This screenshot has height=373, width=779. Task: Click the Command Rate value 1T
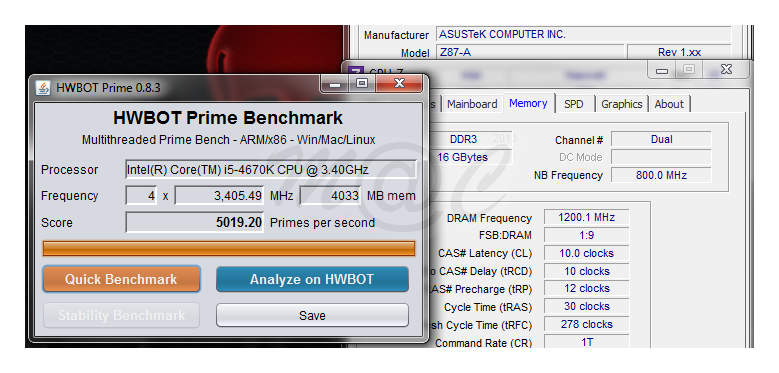click(x=586, y=342)
